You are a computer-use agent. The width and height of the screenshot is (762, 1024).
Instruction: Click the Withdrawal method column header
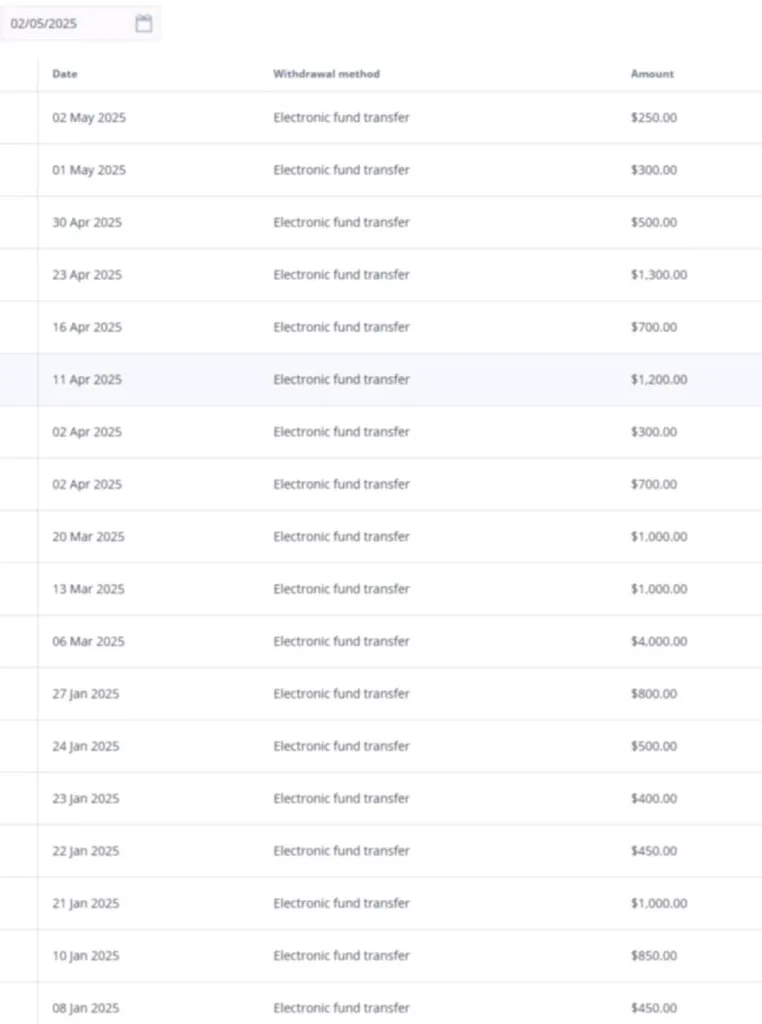point(326,74)
